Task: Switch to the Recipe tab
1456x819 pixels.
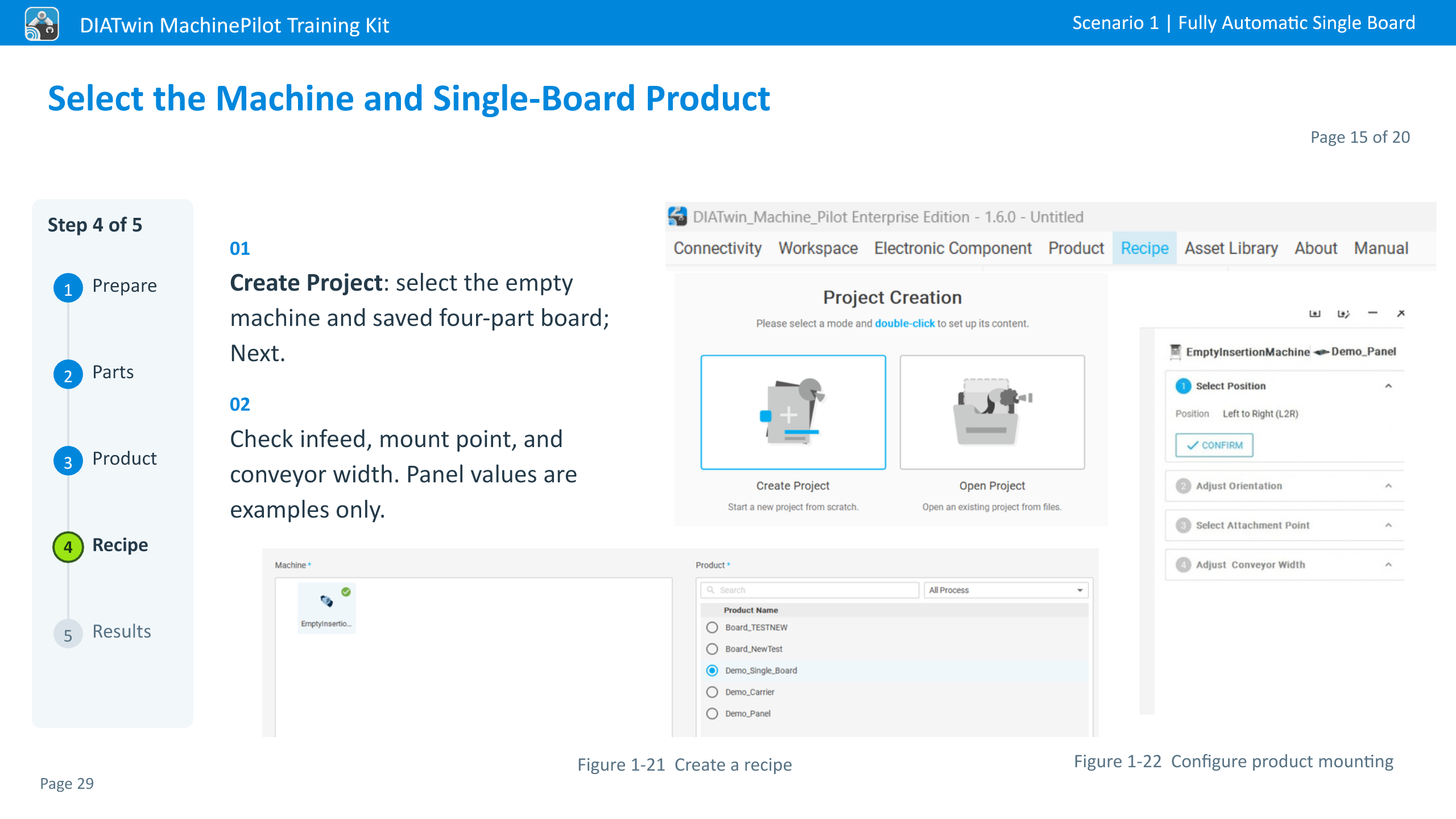Action: coord(1144,249)
